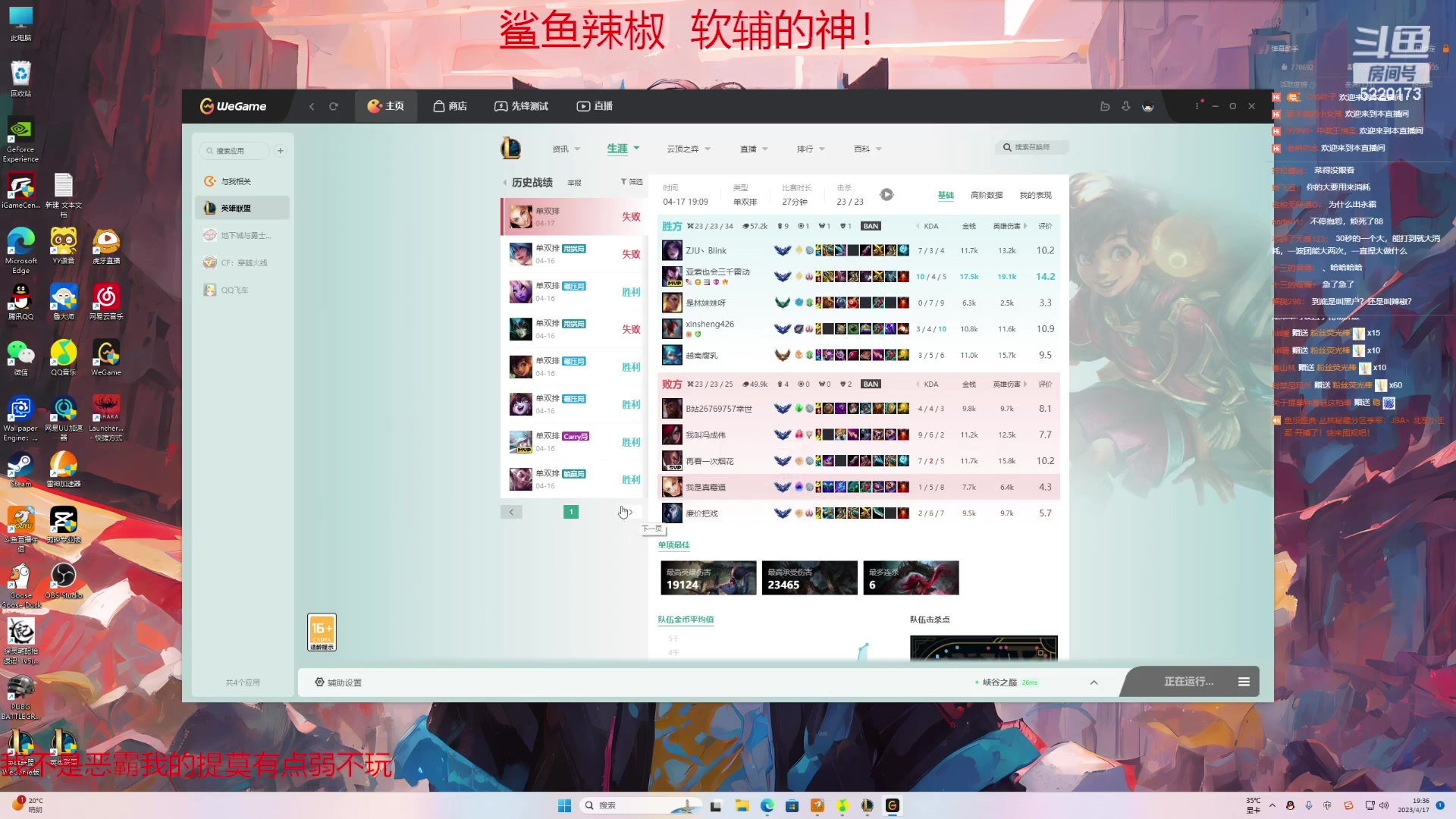Open 商店 in the top navigation
Viewport: 1456px width, 819px height.
[x=450, y=106]
